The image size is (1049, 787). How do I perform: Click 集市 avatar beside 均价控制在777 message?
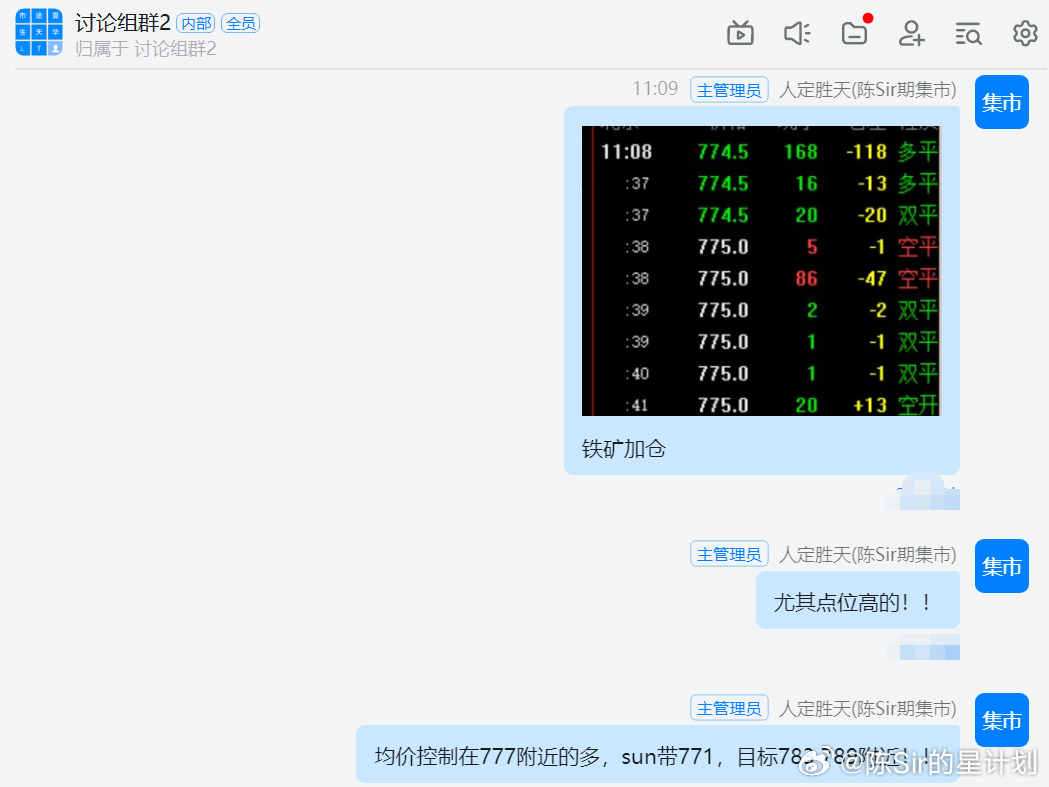tap(1002, 720)
